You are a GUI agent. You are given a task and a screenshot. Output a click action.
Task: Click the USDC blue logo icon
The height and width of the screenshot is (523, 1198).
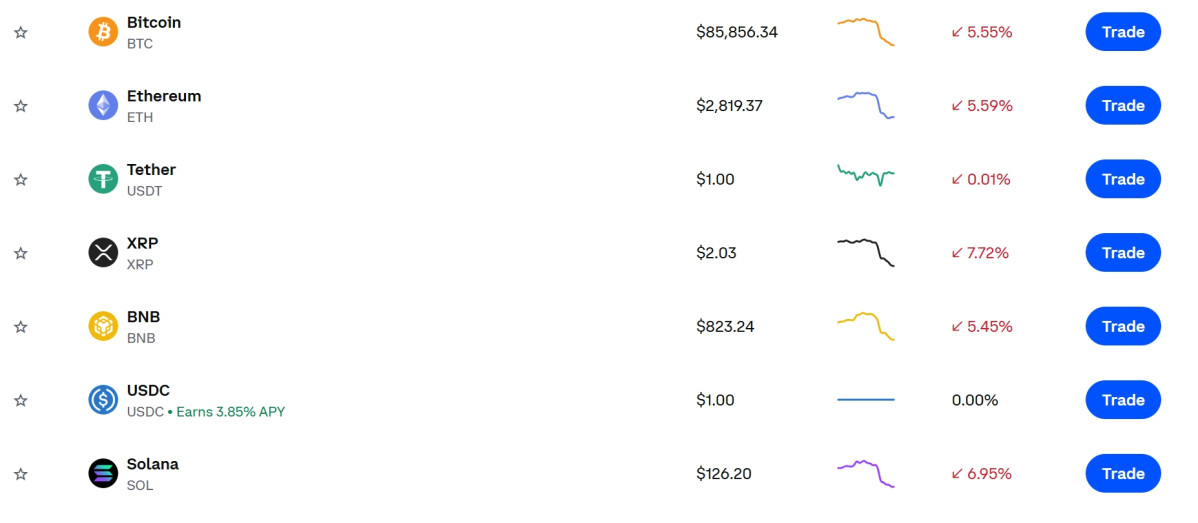tap(103, 400)
